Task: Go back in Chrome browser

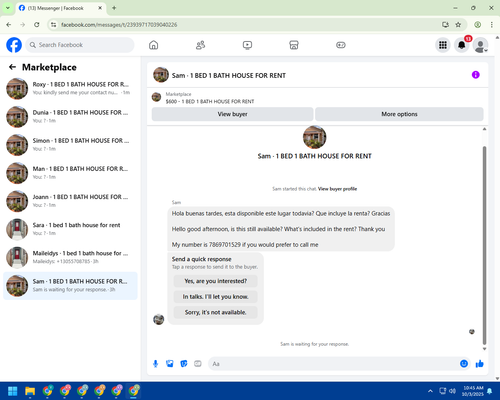Action: coord(9,25)
